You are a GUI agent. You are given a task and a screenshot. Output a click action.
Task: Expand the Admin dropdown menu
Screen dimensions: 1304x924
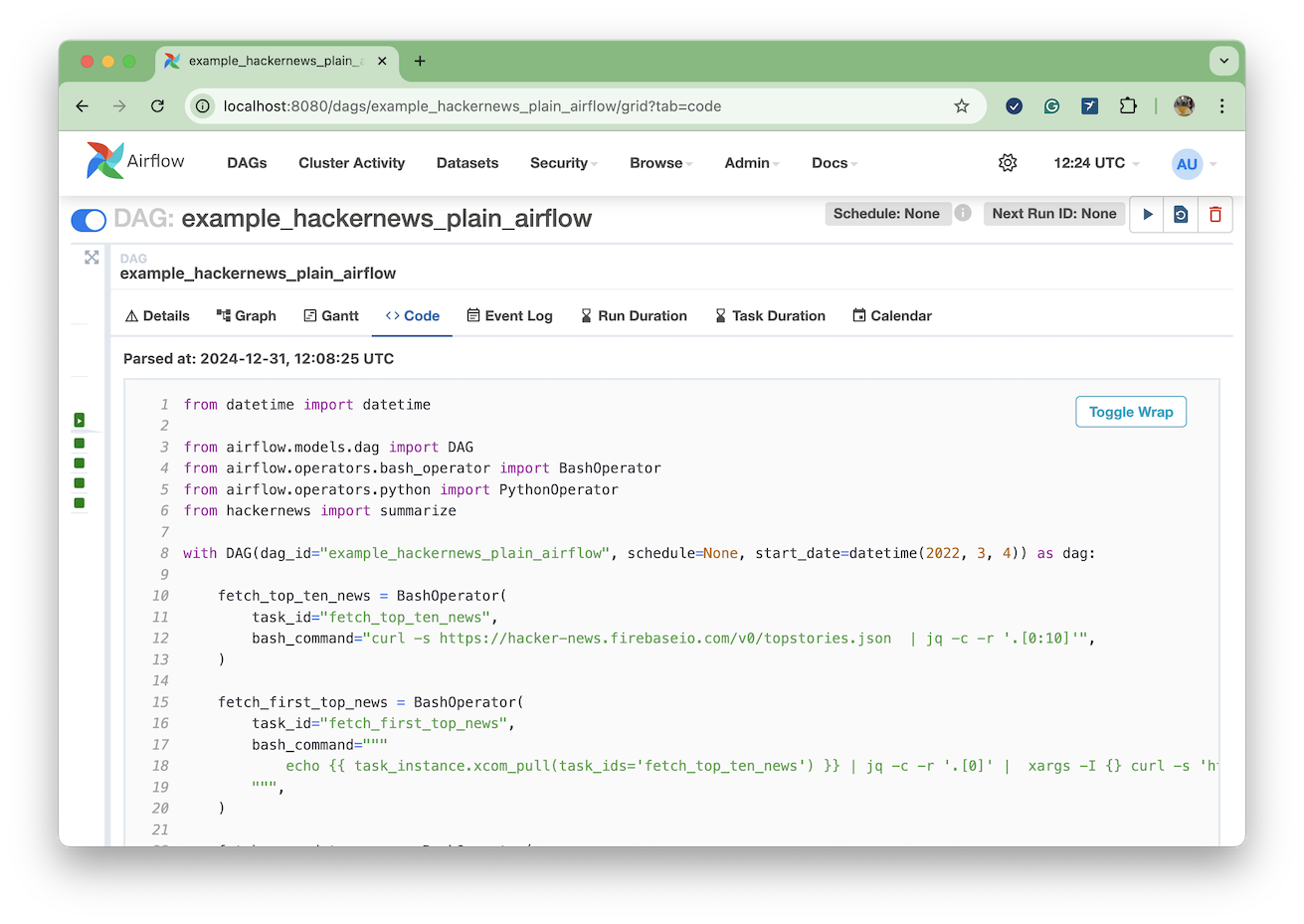751,163
